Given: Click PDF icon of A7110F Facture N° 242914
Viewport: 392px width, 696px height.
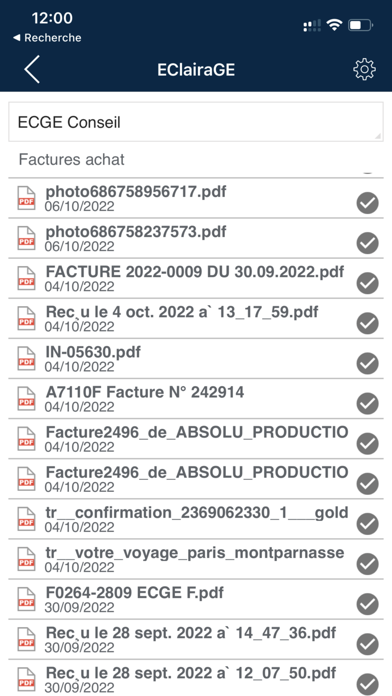Looking at the screenshot, I should pos(26,398).
